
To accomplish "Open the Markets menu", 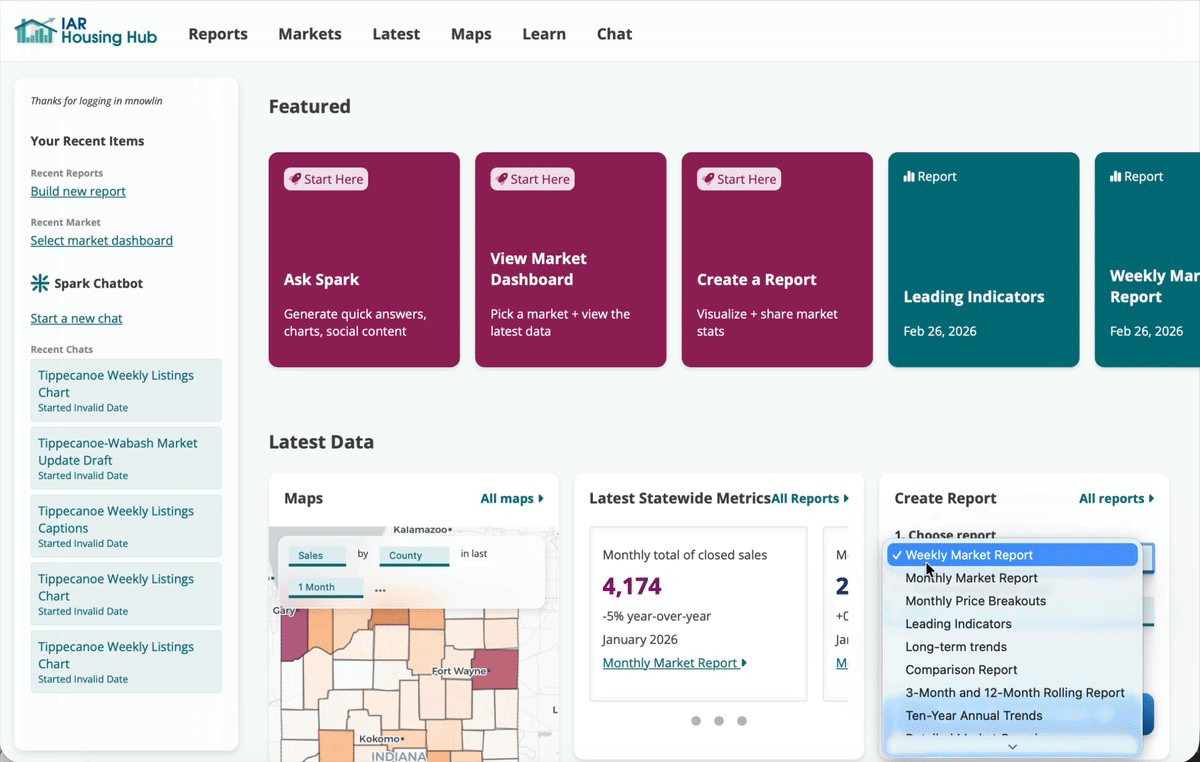I will pyautogui.click(x=309, y=33).
